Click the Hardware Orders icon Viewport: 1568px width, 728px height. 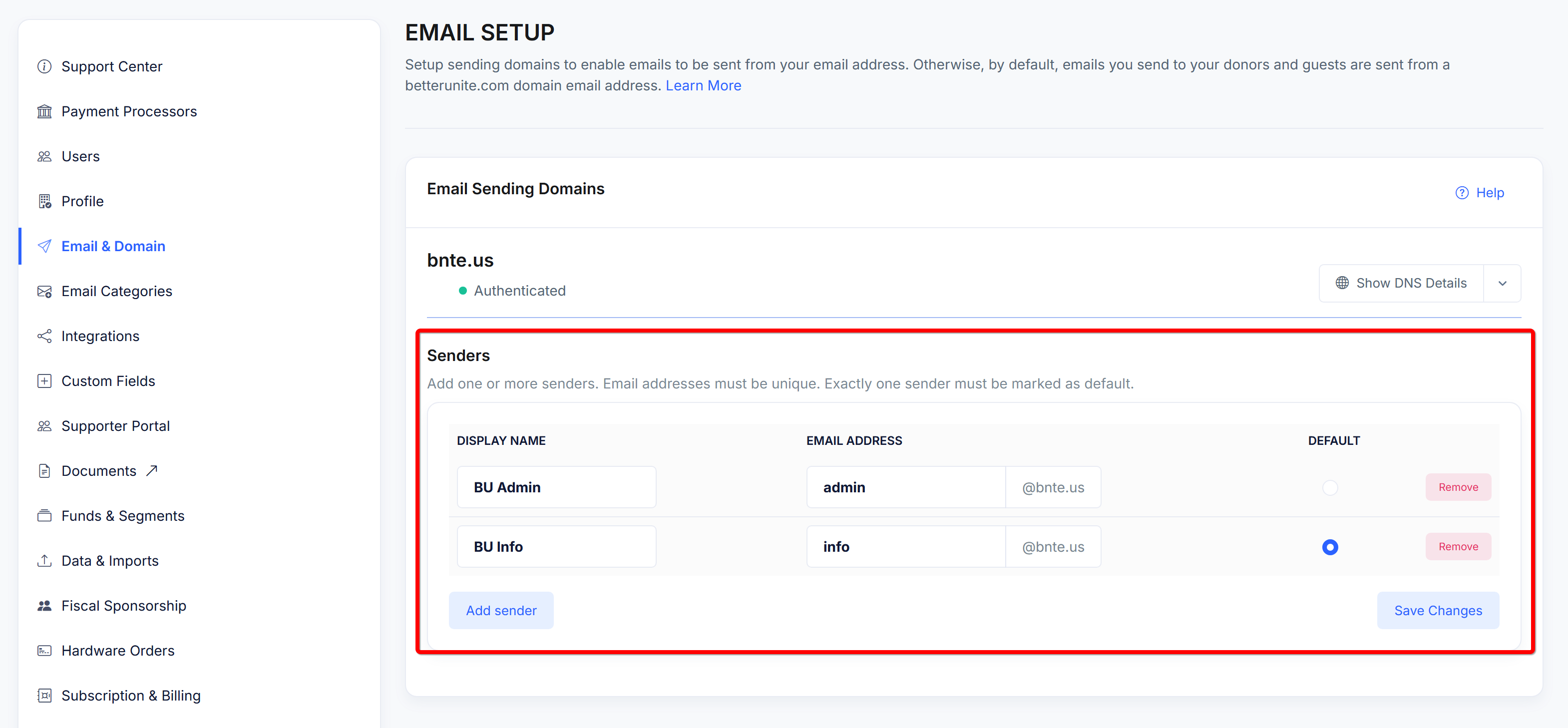(x=44, y=651)
